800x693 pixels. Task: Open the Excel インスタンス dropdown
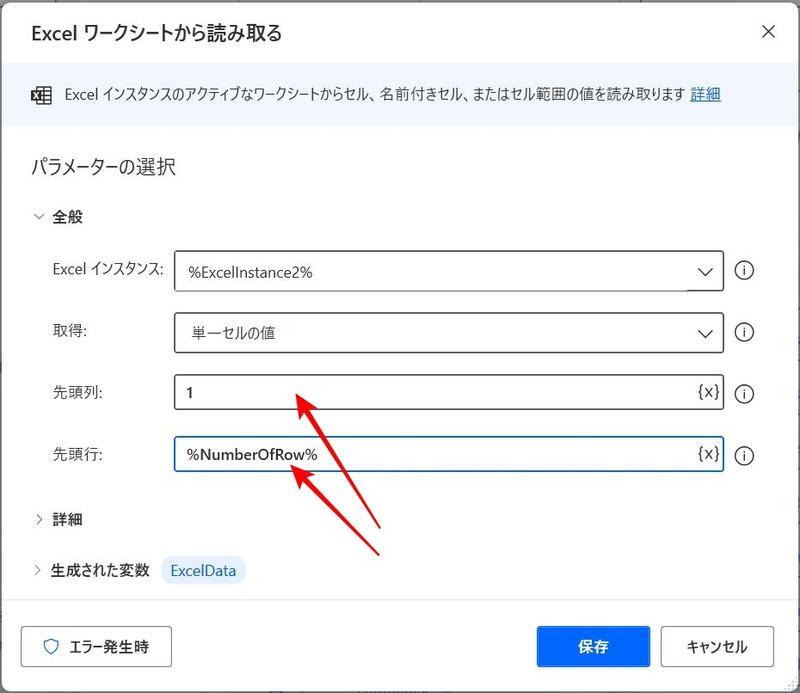click(448, 271)
